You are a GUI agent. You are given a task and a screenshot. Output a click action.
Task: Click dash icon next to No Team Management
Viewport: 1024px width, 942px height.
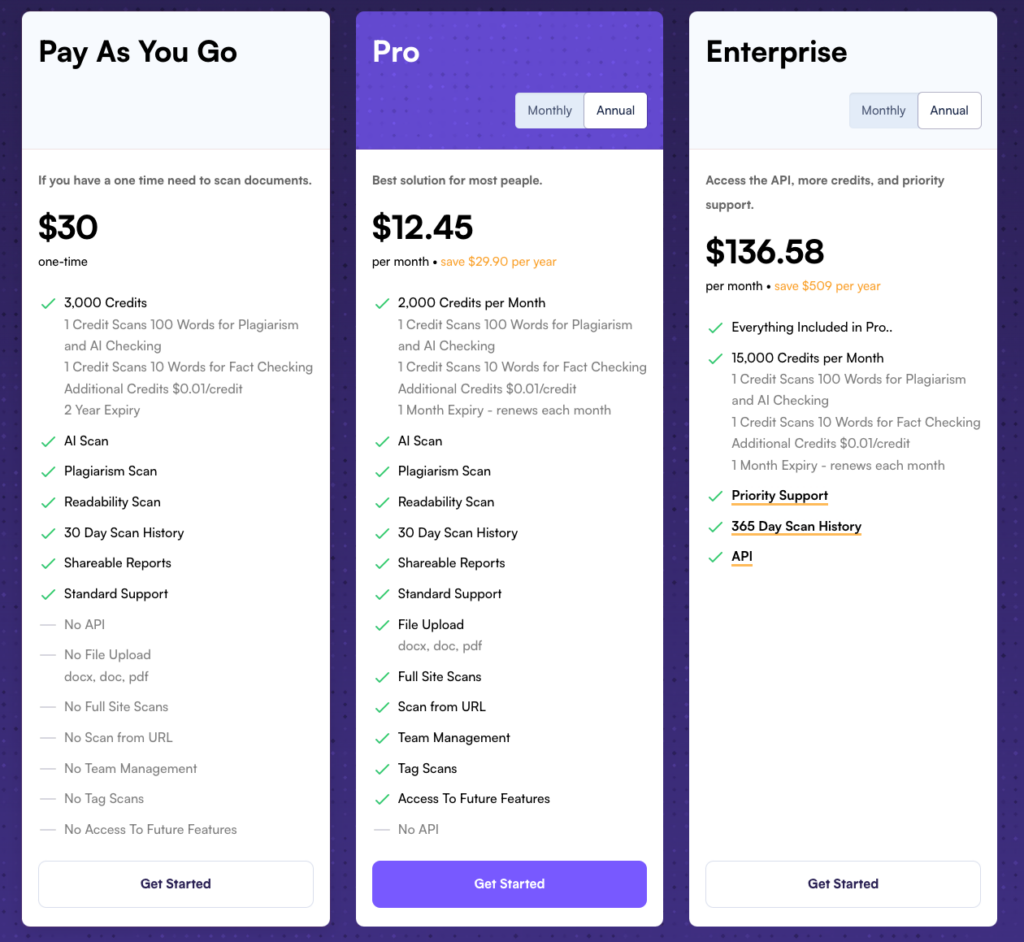pos(48,769)
